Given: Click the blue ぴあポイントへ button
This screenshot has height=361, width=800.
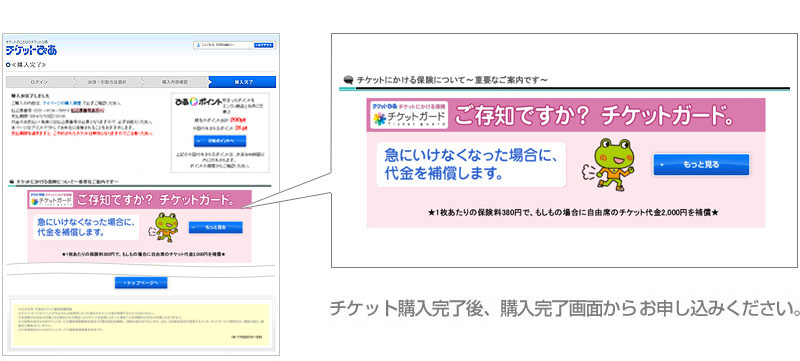Looking at the screenshot, I should (220, 141).
